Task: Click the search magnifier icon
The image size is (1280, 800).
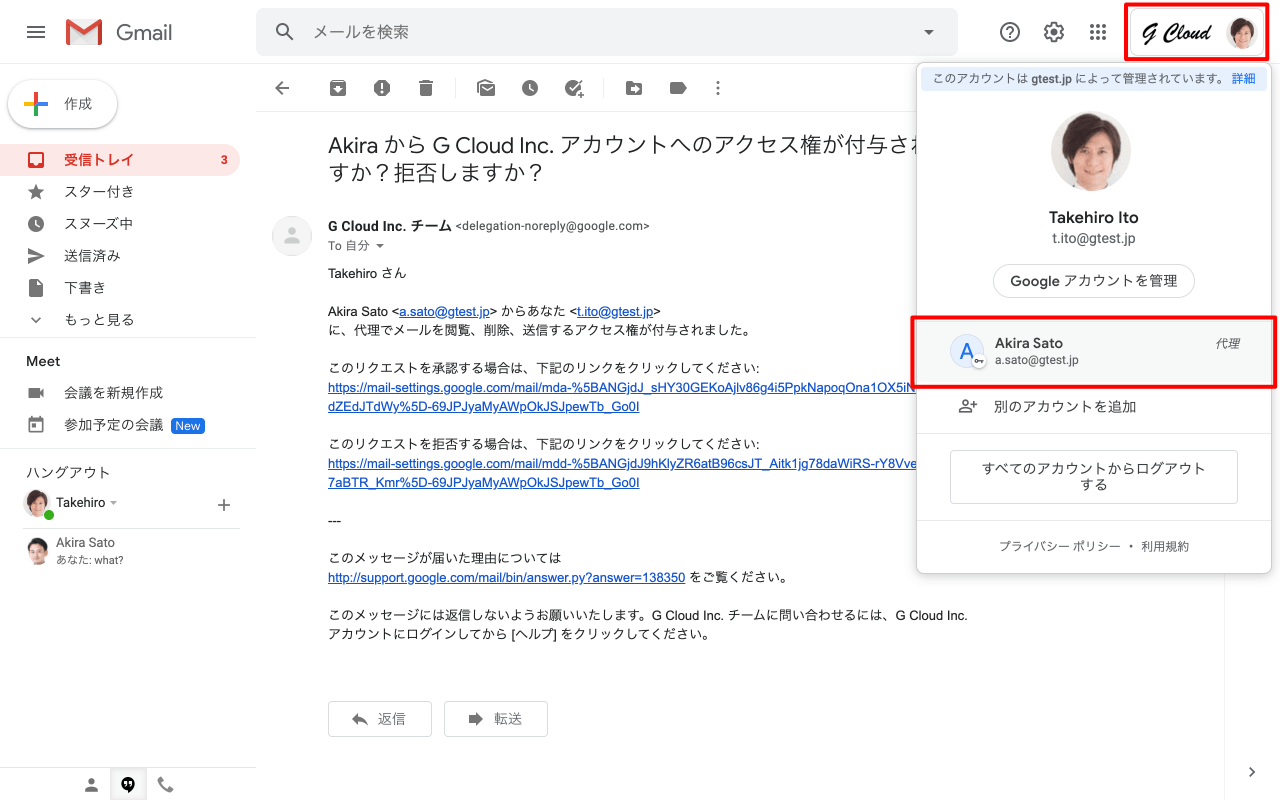Action: coord(285,32)
